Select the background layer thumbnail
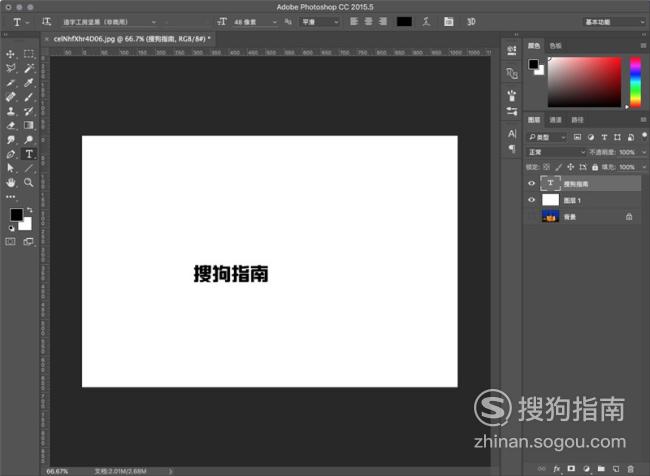 (x=551, y=216)
